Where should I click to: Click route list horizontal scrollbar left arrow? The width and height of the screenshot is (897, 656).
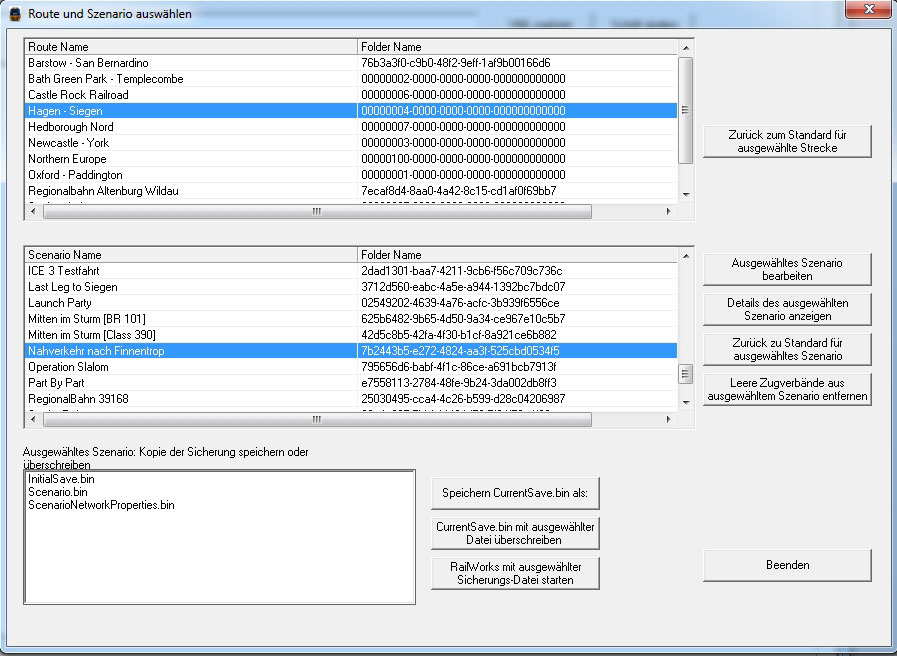(x=33, y=212)
